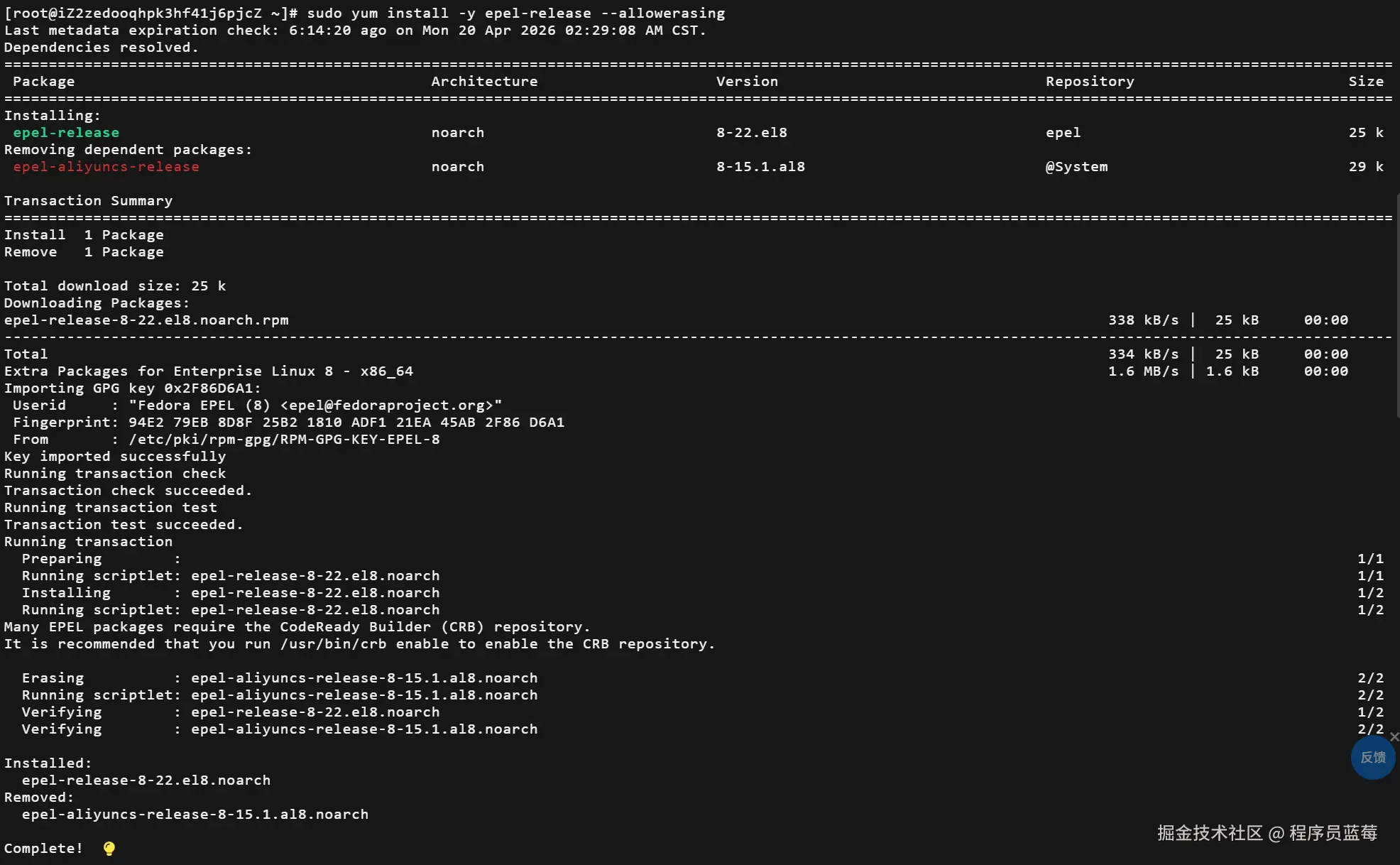
Task: Click the yellow lightbulb icon after Complete!
Action: (109, 849)
